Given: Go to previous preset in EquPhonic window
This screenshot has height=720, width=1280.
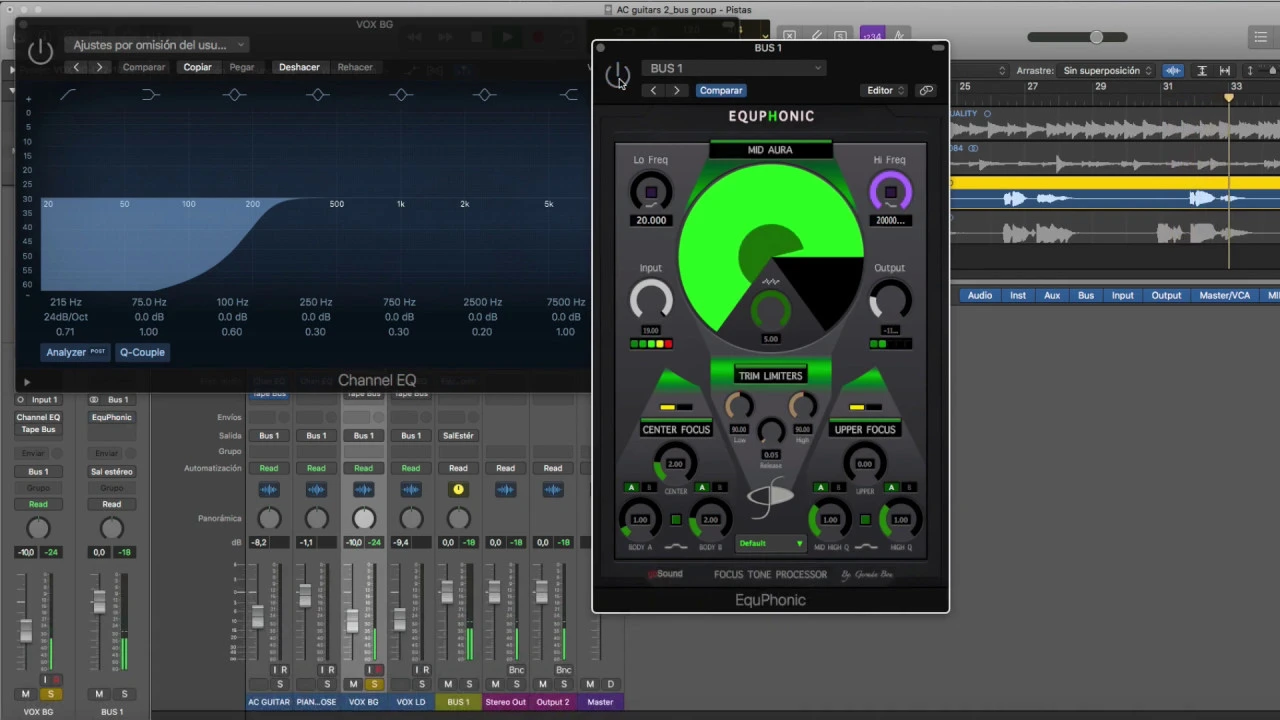Looking at the screenshot, I should pyautogui.click(x=654, y=90).
